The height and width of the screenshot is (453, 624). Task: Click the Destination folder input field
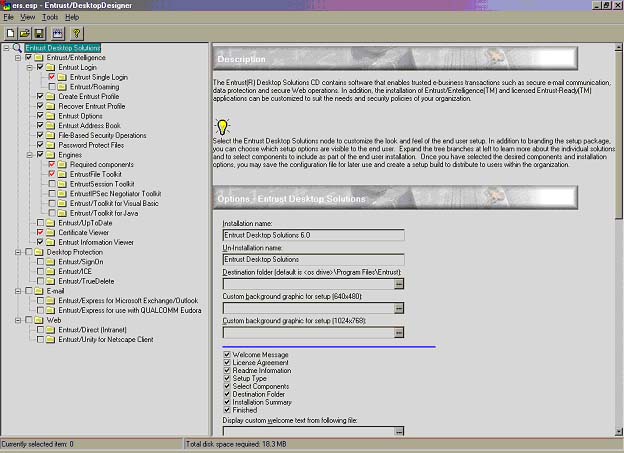(x=308, y=284)
